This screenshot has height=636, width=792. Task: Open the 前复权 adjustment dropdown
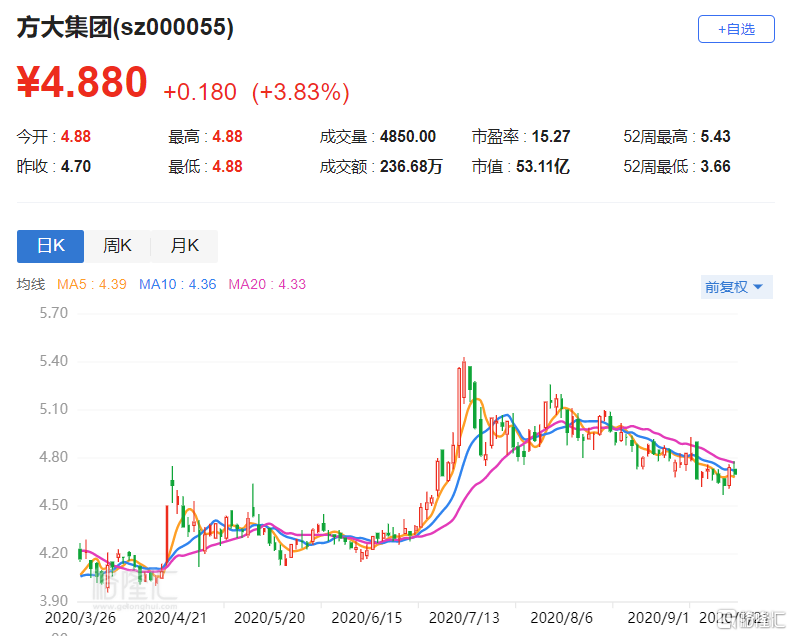[x=736, y=287]
